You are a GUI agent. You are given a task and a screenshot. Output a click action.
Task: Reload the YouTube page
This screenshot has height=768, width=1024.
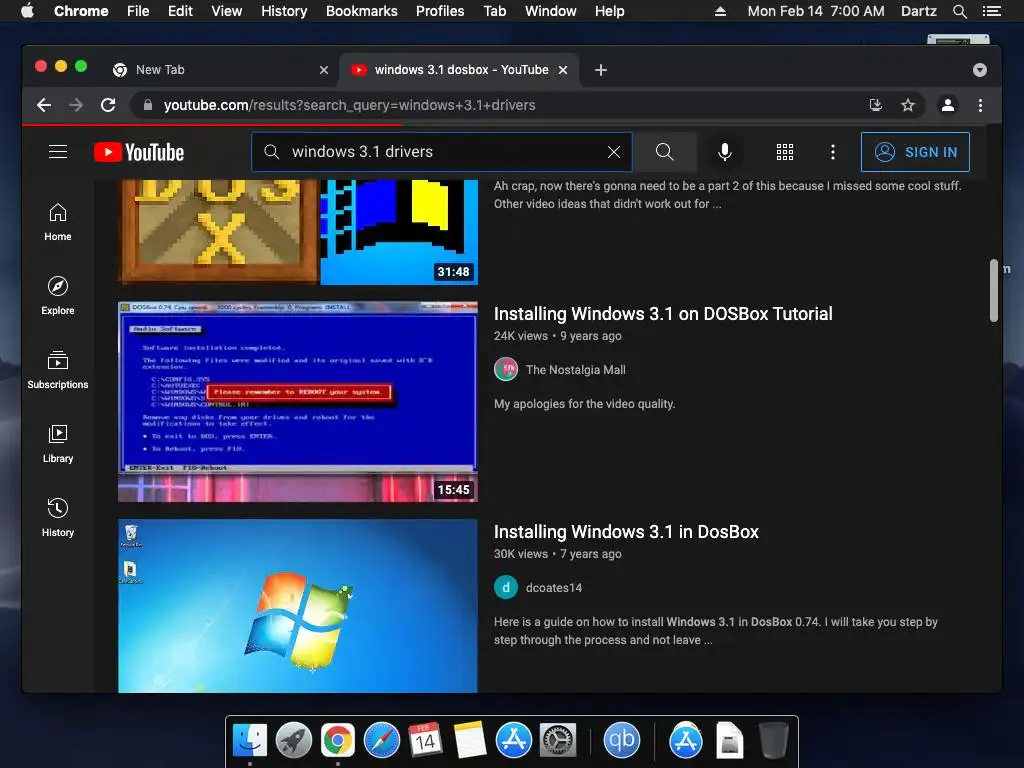[108, 105]
